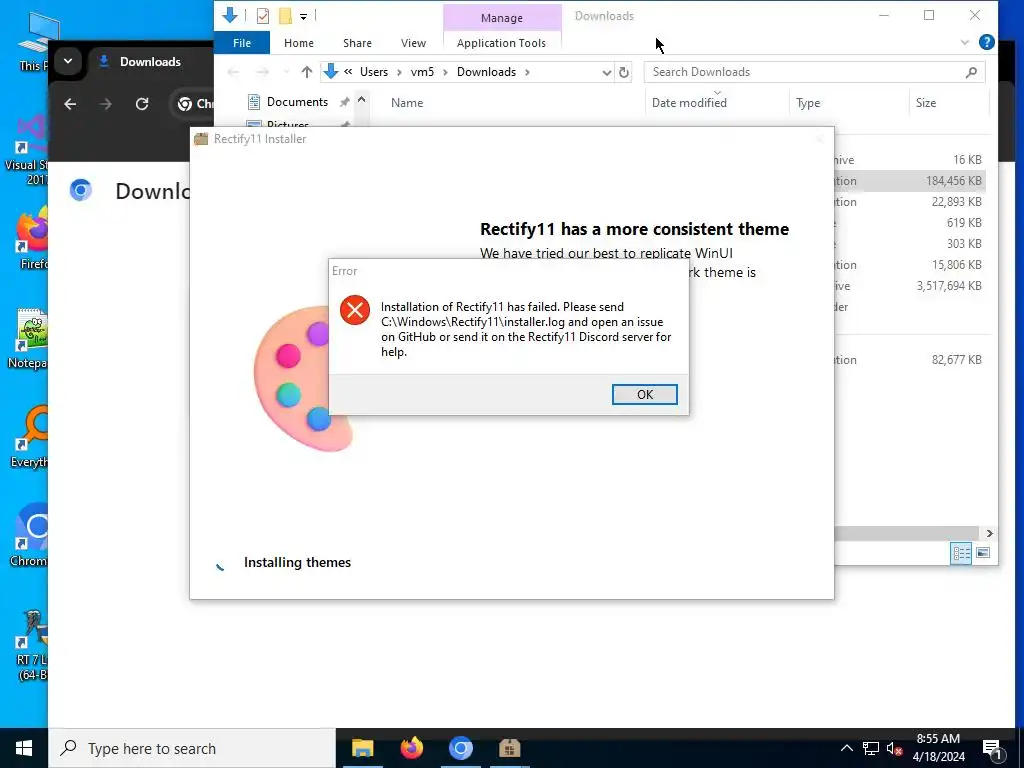Open the Everything desktop shortcut

coord(29,436)
